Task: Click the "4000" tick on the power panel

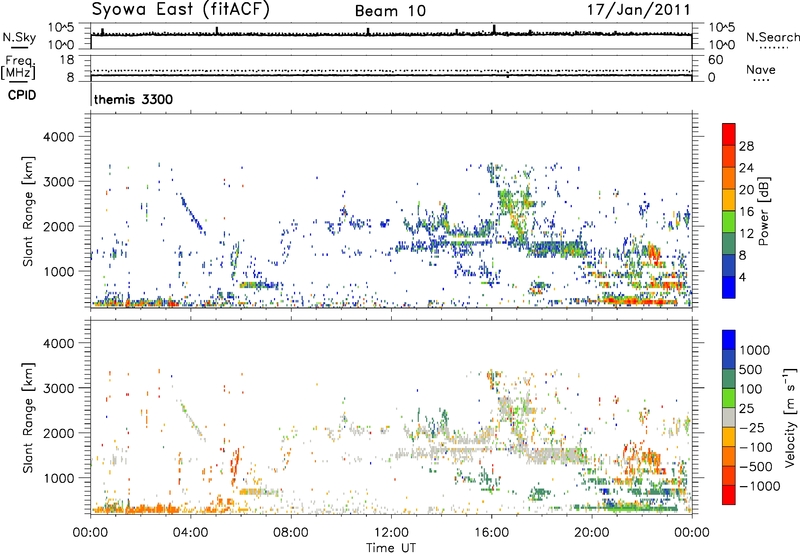Action: pyautogui.click(x=59, y=137)
